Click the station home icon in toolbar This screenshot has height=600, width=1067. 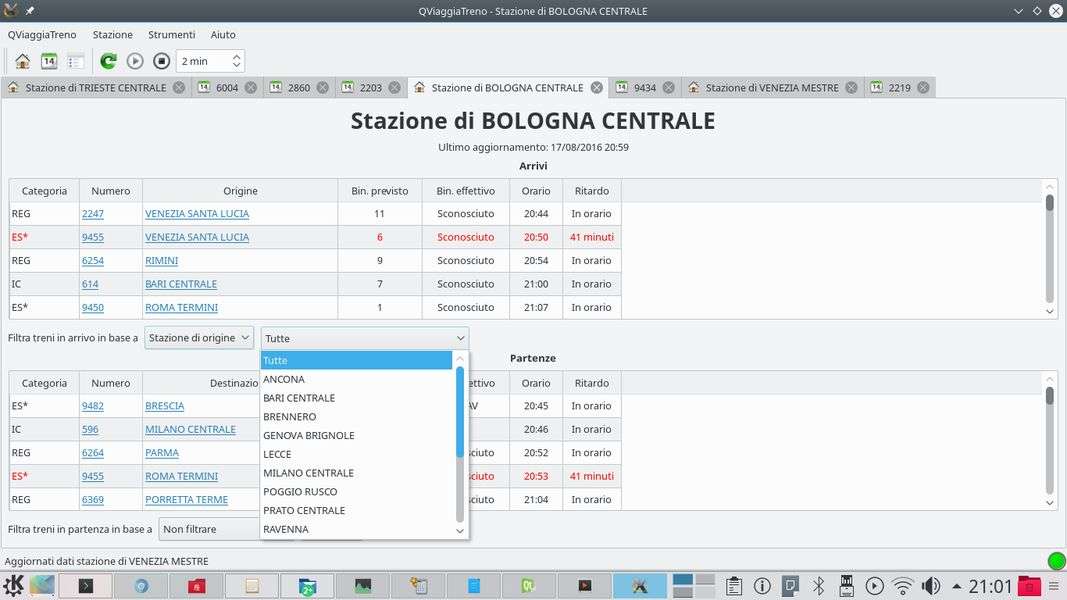tap(22, 61)
